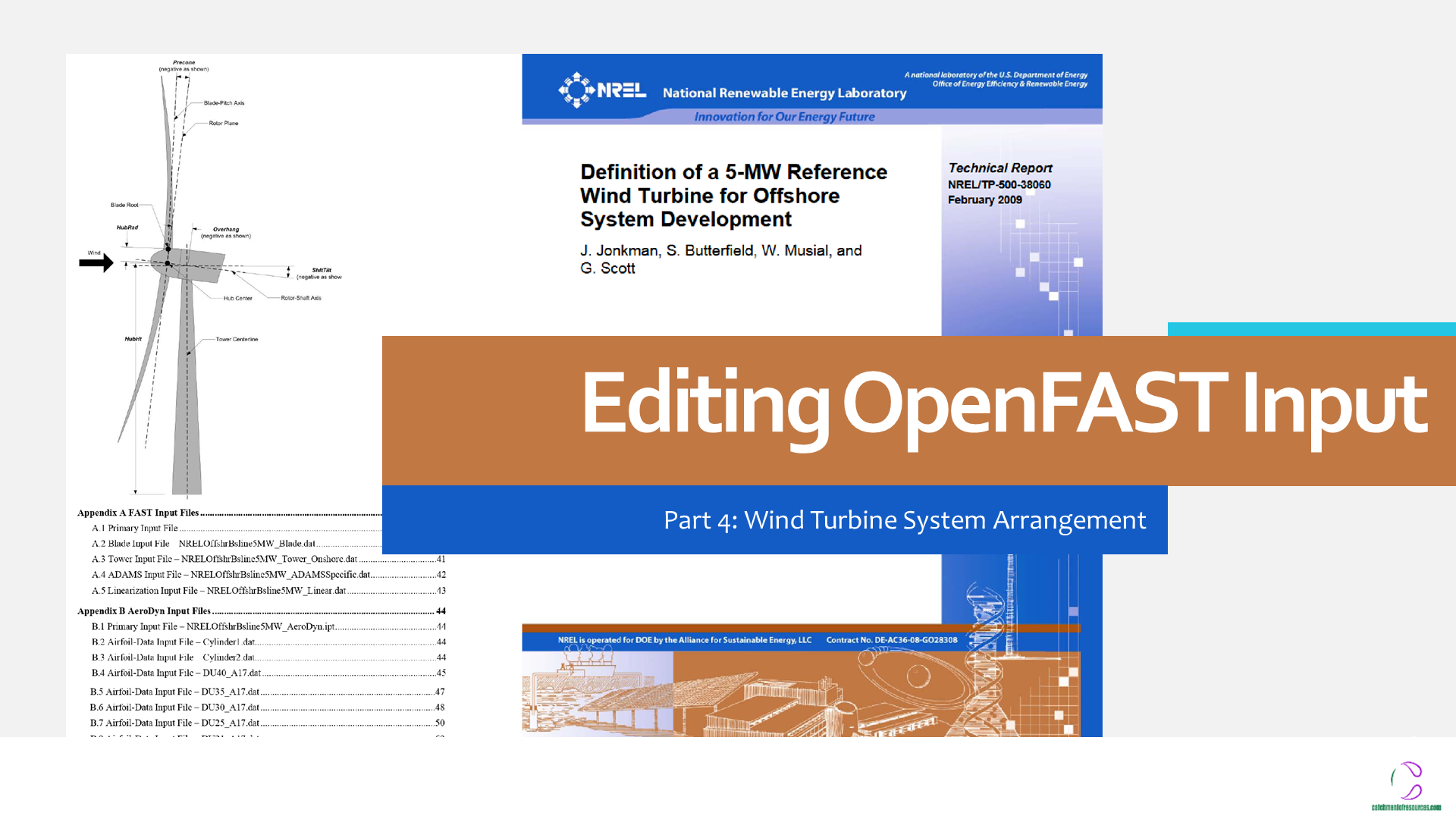Click the NREL sunburst logo

point(576,90)
